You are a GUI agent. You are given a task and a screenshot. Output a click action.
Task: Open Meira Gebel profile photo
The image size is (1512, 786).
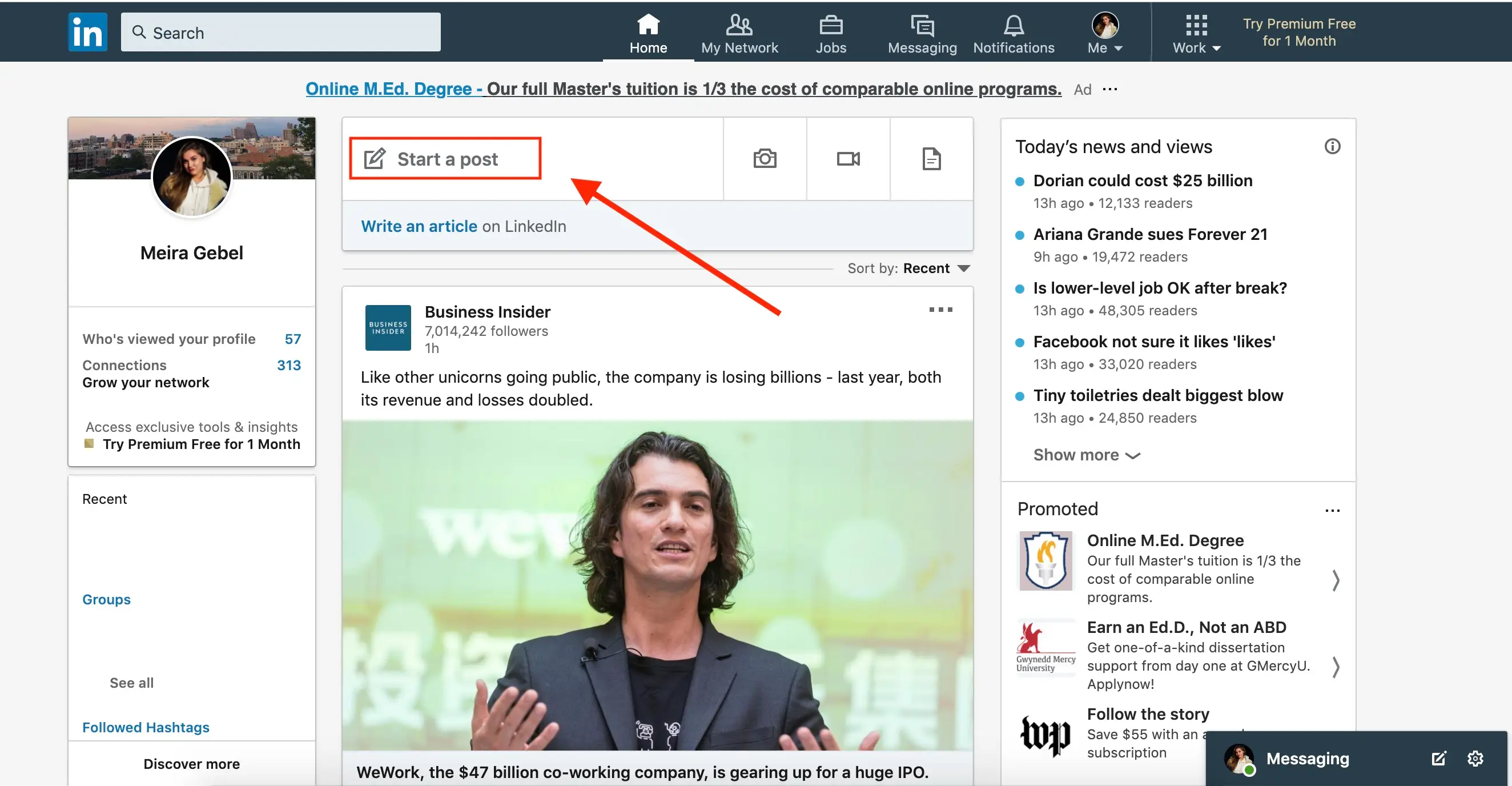[x=191, y=176]
